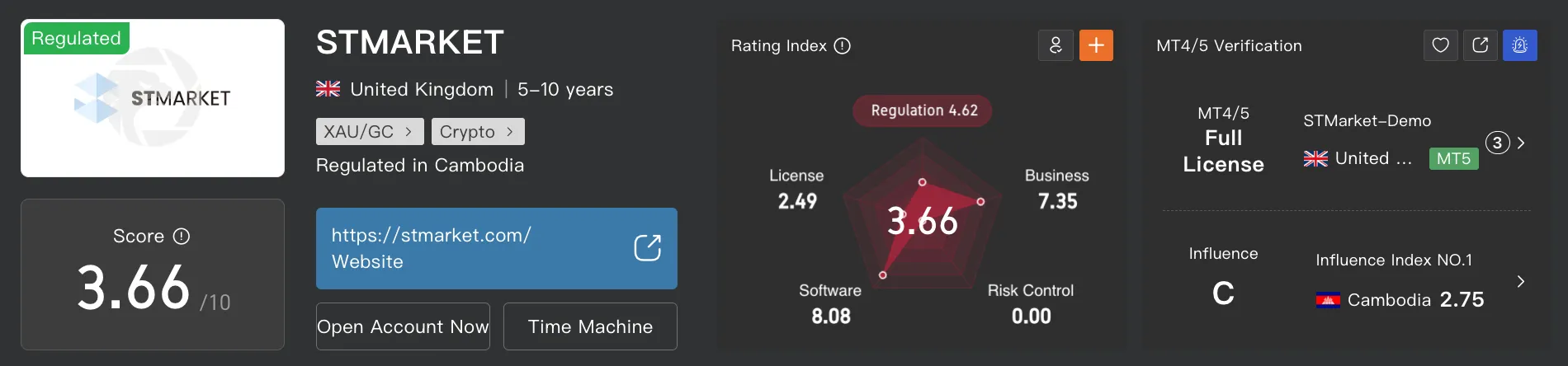Click the orange plus button
Screen dimensions: 1568x366
(x=1096, y=45)
